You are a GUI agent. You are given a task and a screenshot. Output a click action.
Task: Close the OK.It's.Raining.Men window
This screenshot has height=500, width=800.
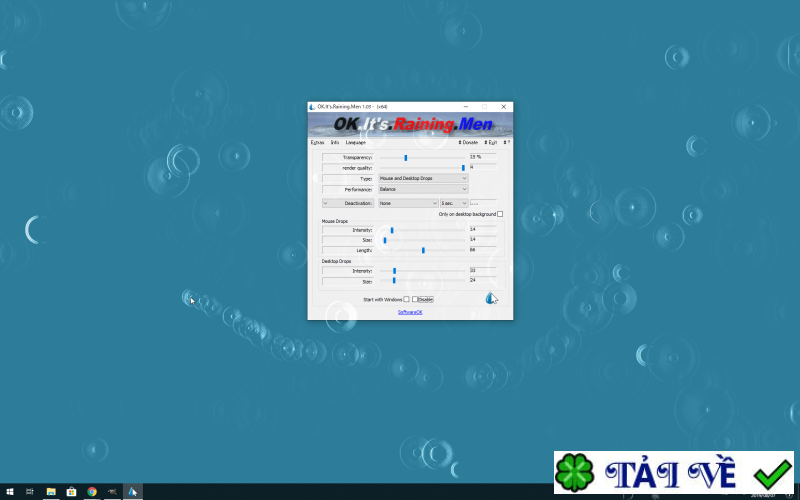[x=504, y=107]
